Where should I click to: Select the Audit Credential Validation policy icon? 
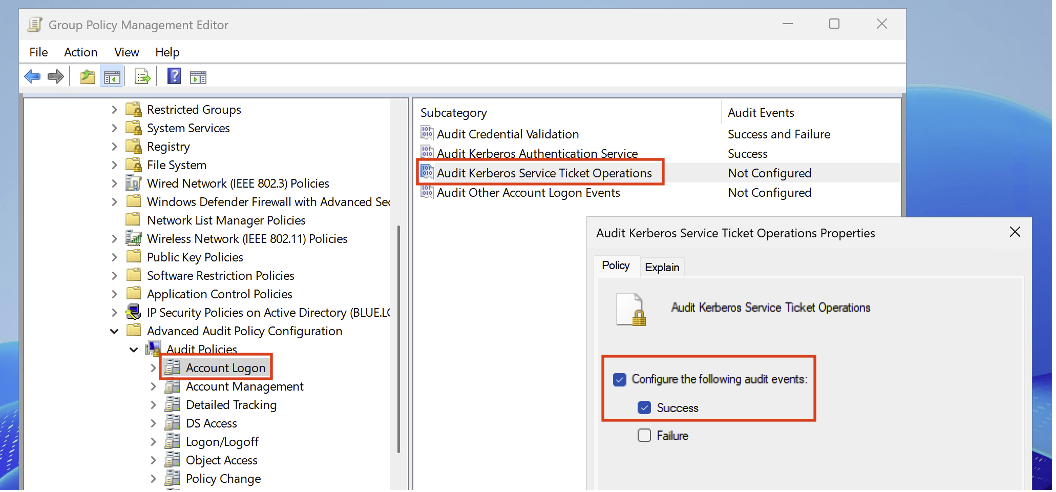(427, 134)
